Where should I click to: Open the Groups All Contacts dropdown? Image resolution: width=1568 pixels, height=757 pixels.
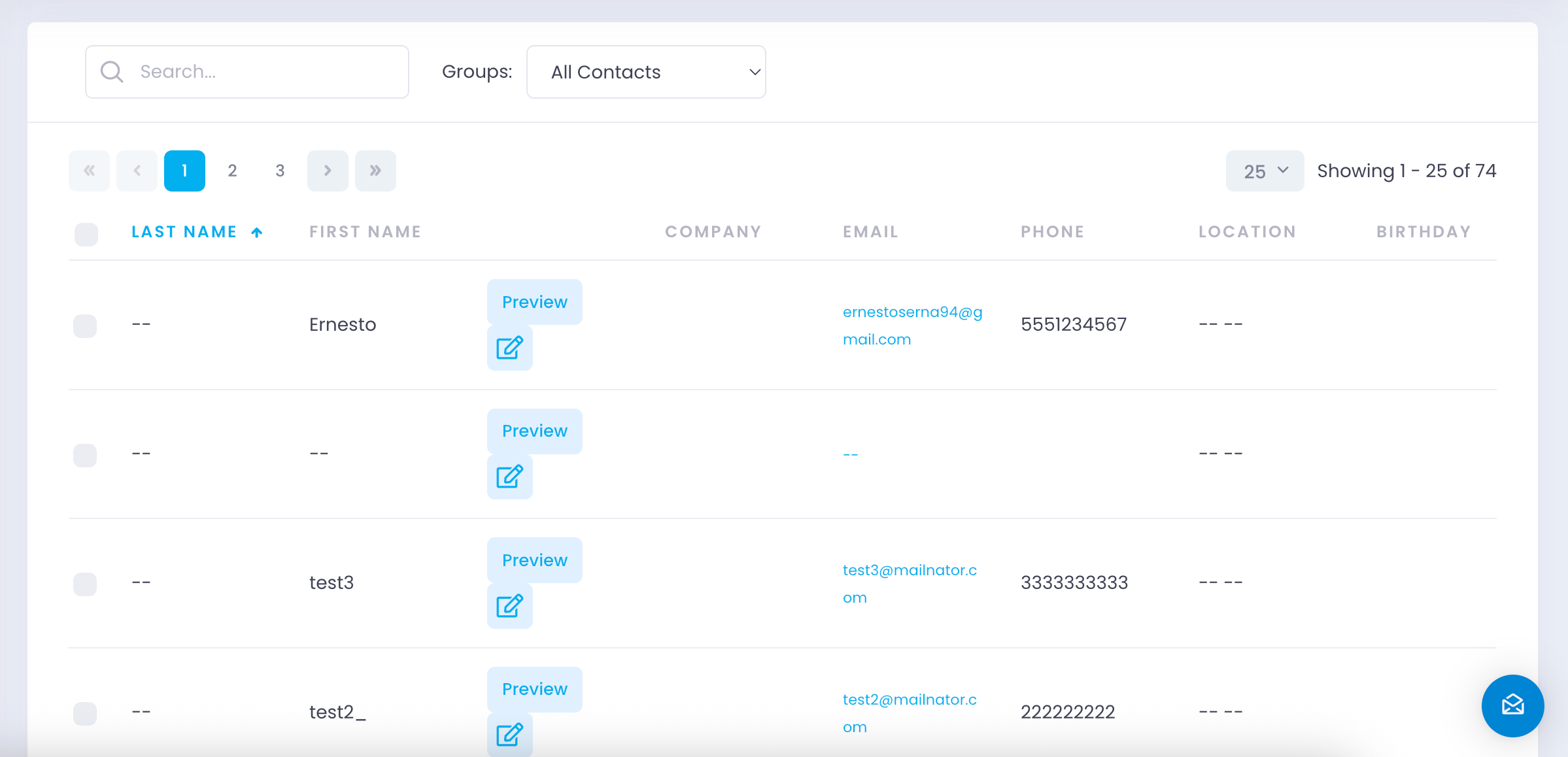(x=645, y=72)
